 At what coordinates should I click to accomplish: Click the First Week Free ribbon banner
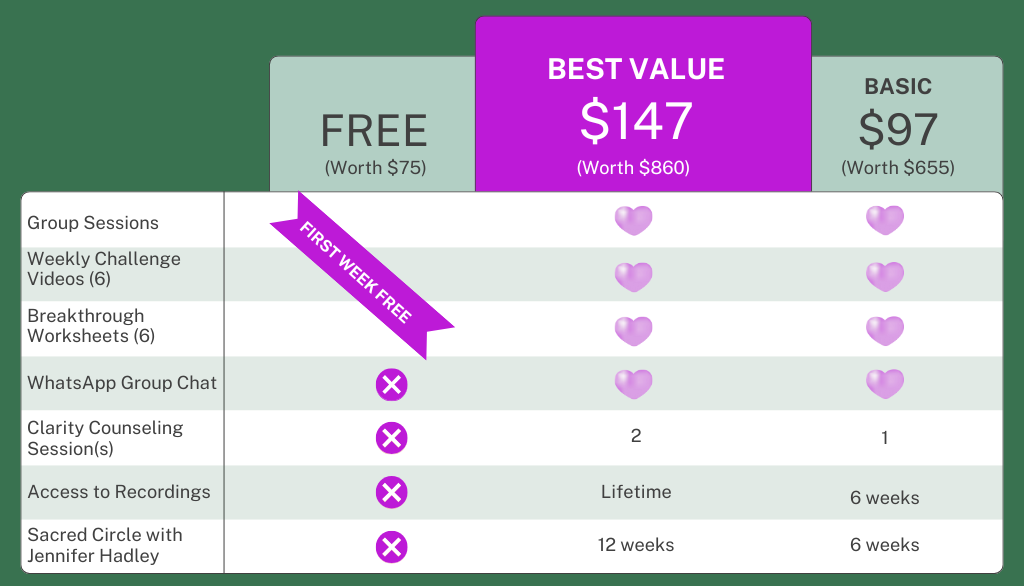pos(358,271)
